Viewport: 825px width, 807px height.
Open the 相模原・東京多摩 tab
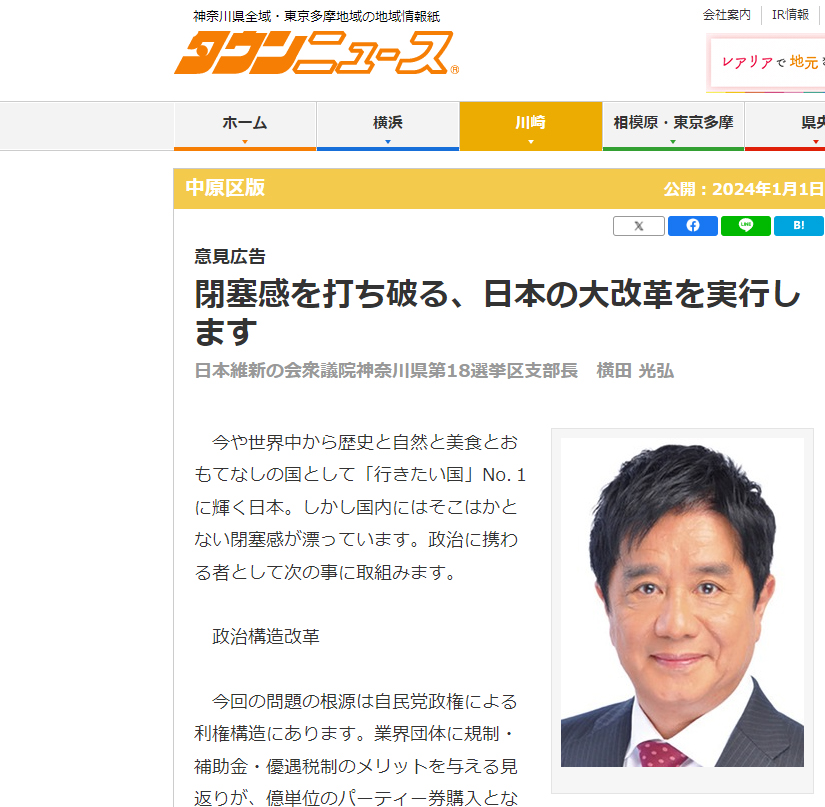click(x=673, y=126)
